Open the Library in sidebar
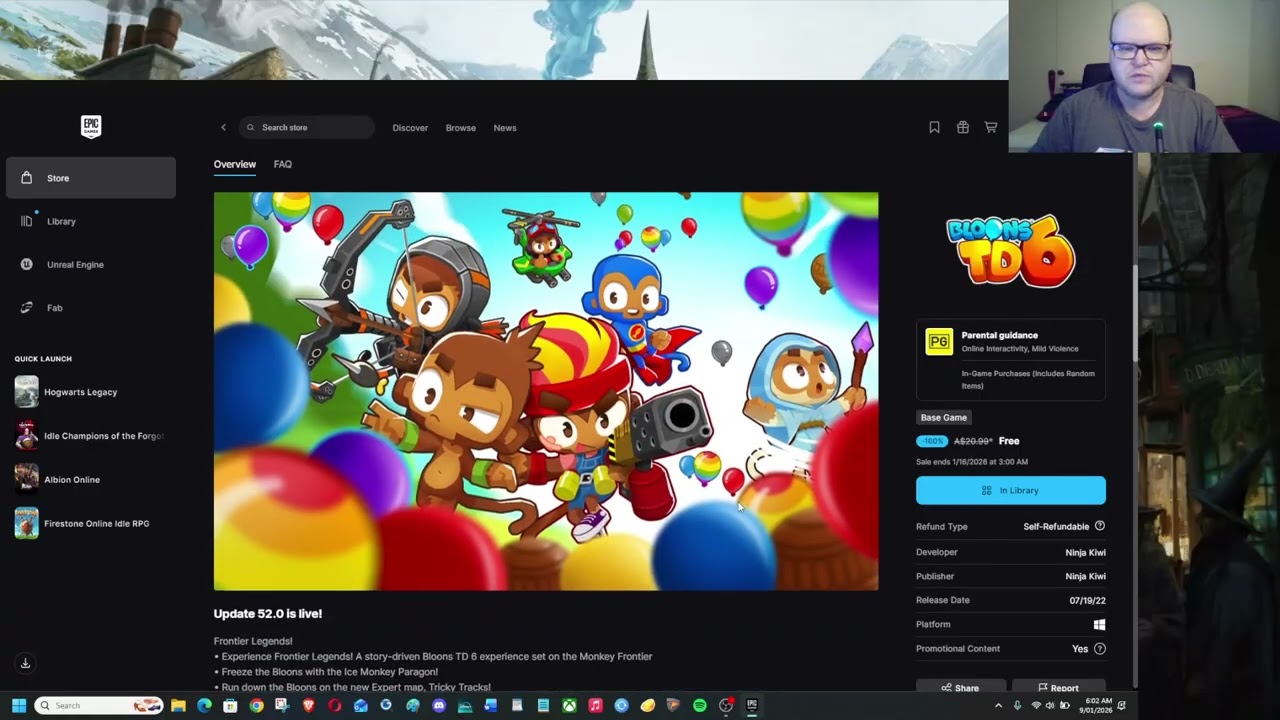Viewport: 1280px width, 720px height. tap(90, 221)
